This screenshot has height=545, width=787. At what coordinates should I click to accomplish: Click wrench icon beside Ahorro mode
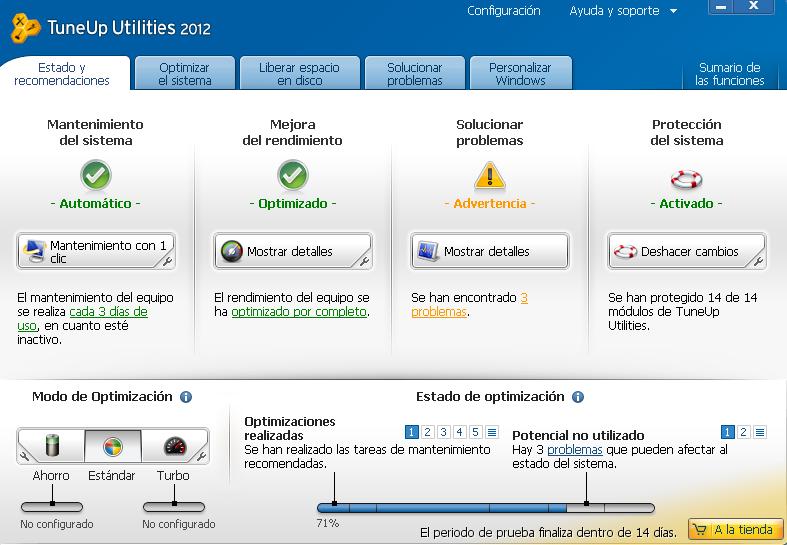(24, 456)
